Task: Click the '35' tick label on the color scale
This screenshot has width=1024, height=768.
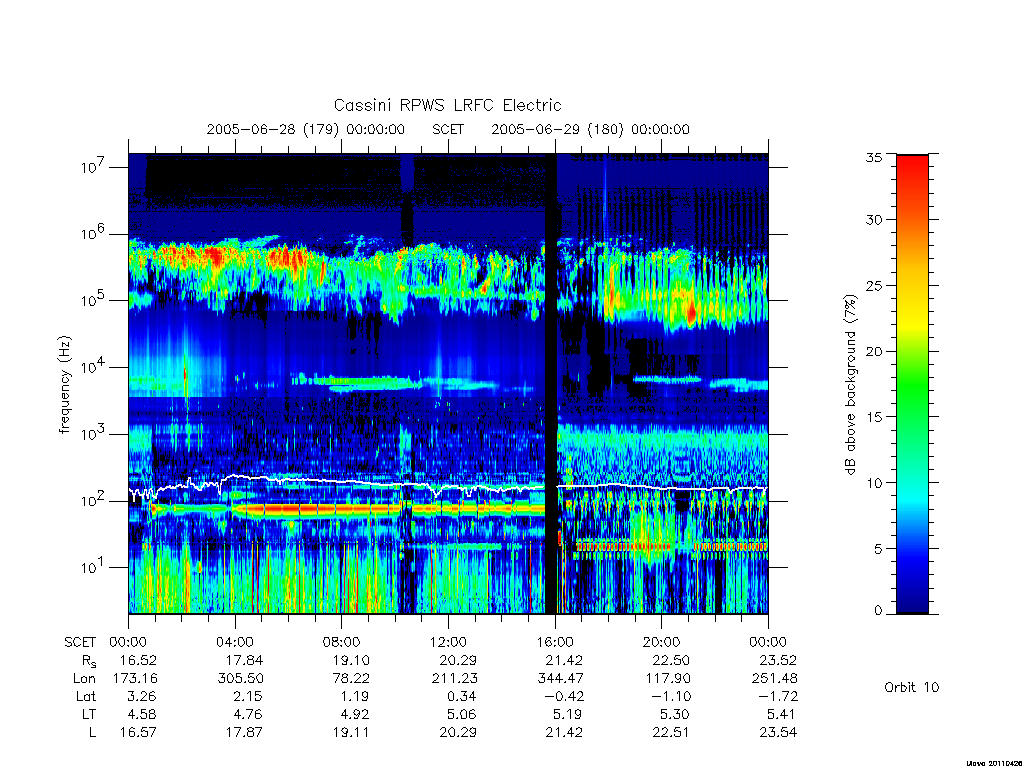Action: (874, 157)
